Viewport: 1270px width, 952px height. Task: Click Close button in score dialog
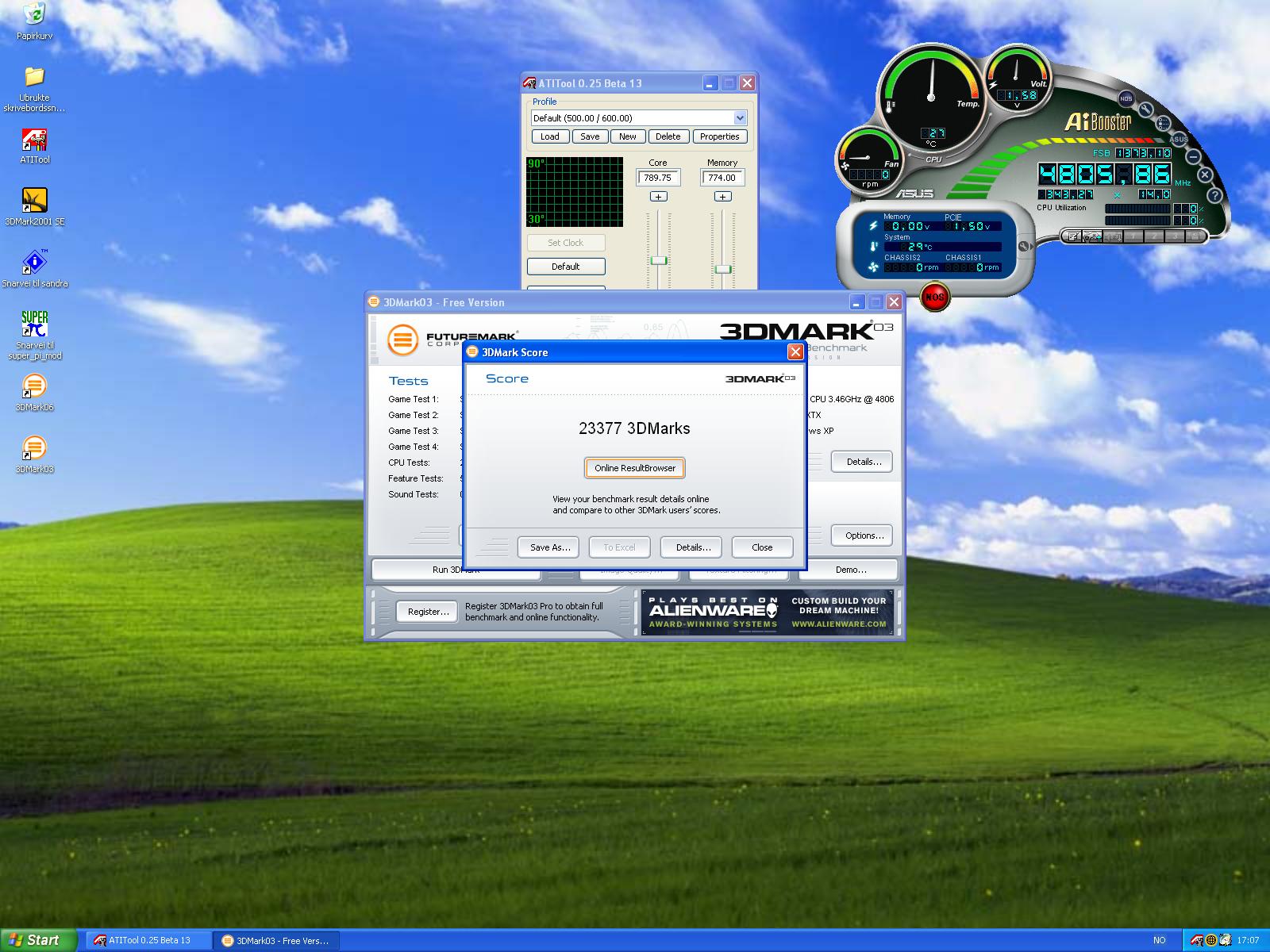[x=762, y=547]
